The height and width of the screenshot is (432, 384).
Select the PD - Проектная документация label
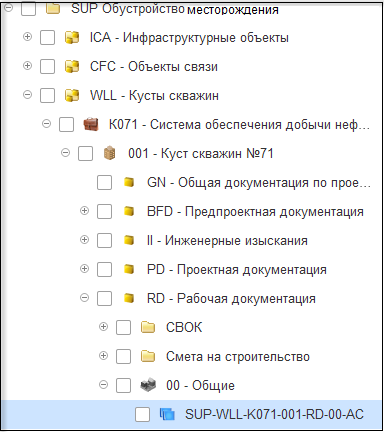pyautogui.click(x=237, y=269)
